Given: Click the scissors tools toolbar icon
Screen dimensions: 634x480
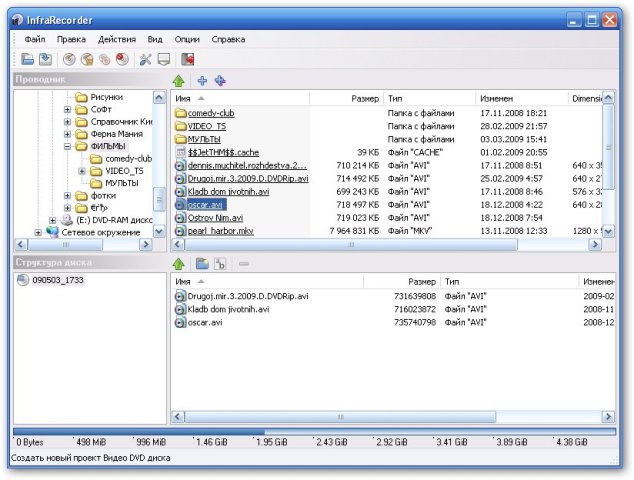Looking at the screenshot, I should [x=146, y=59].
